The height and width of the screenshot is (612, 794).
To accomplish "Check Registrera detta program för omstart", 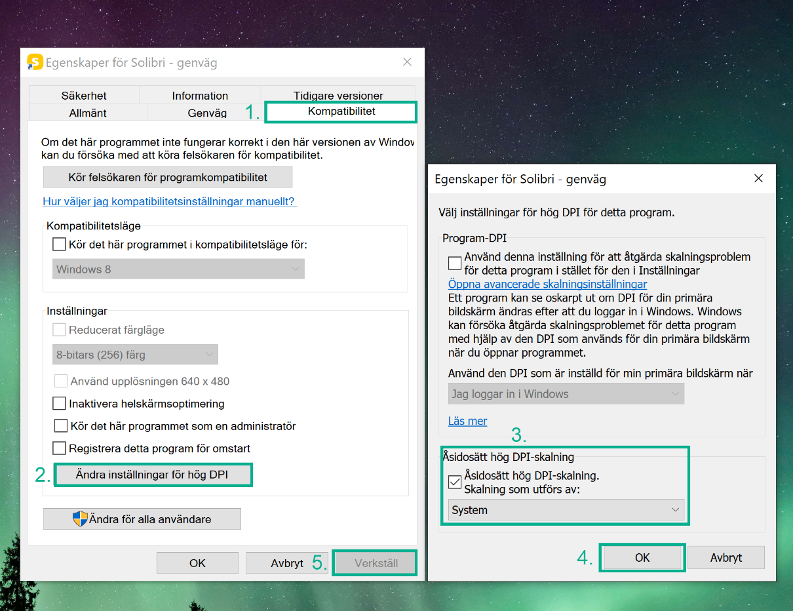I will (59, 448).
